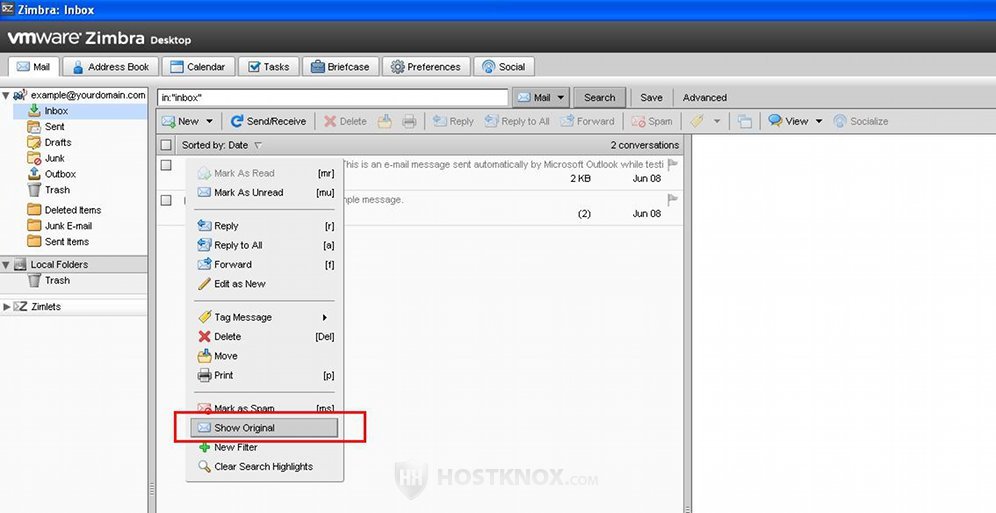The width and height of the screenshot is (996, 513).
Task: Open the Mail search type dropdown
Action: (x=541, y=98)
